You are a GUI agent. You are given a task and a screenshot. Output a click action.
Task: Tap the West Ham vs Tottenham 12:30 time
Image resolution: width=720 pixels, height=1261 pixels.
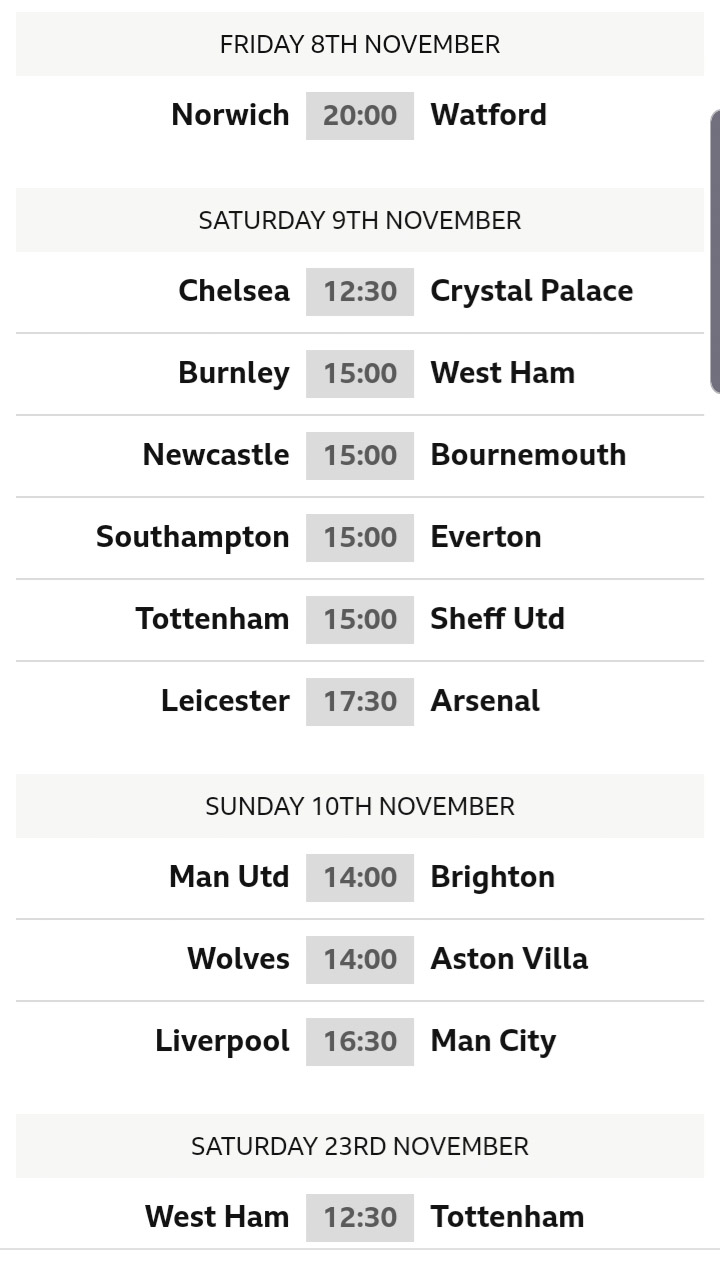click(x=360, y=1217)
